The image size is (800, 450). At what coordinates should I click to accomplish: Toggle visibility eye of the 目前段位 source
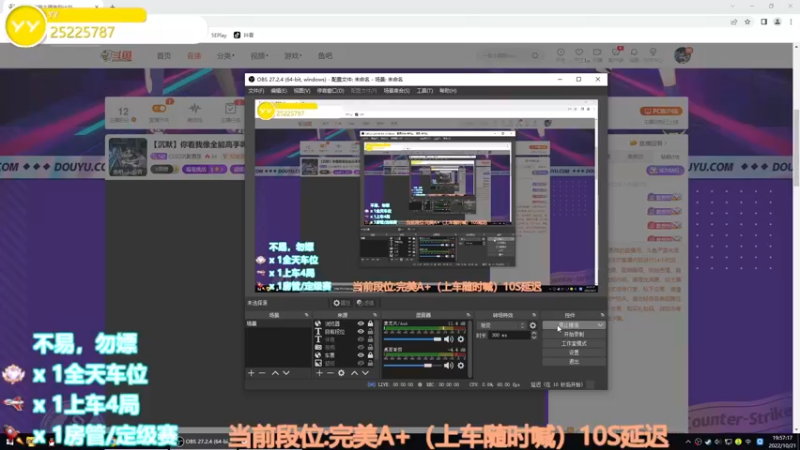(361, 332)
